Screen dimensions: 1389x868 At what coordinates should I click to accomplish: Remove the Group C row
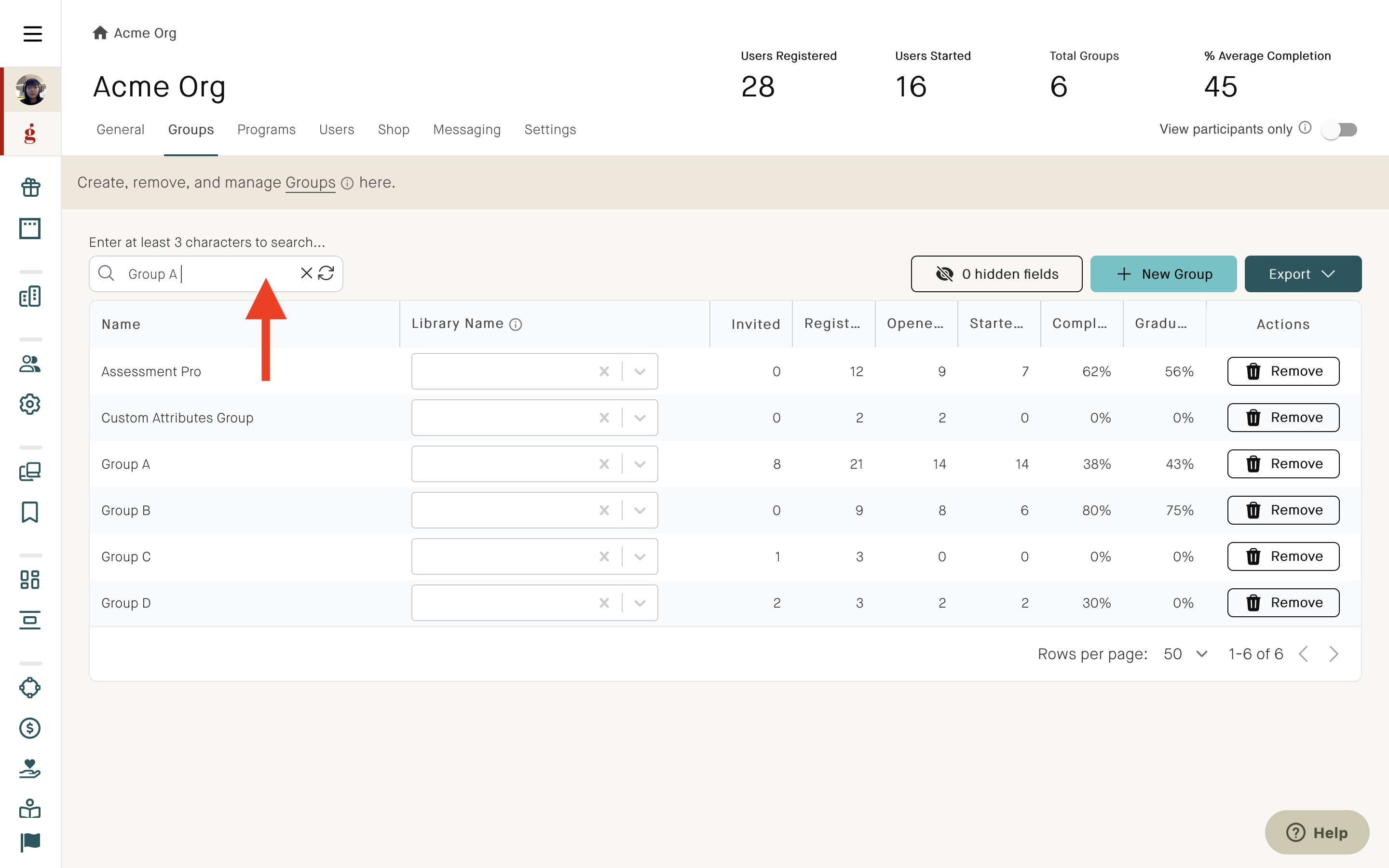[1283, 556]
